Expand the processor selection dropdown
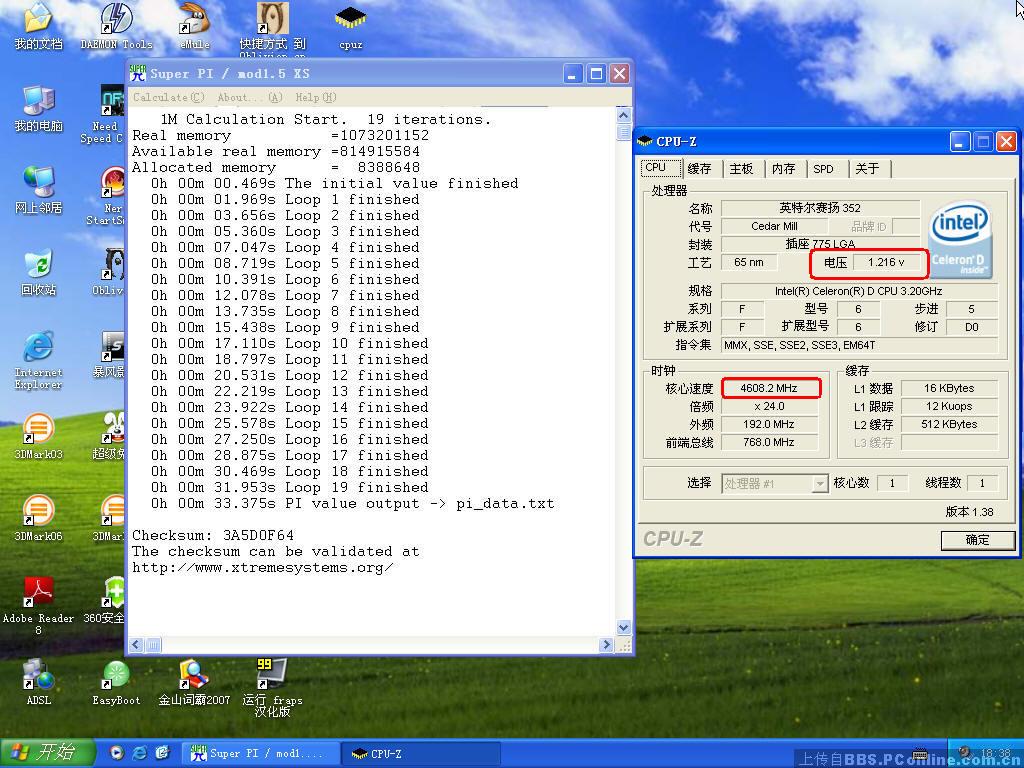The image size is (1024, 768). pyautogui.click(x=820, y=484)
